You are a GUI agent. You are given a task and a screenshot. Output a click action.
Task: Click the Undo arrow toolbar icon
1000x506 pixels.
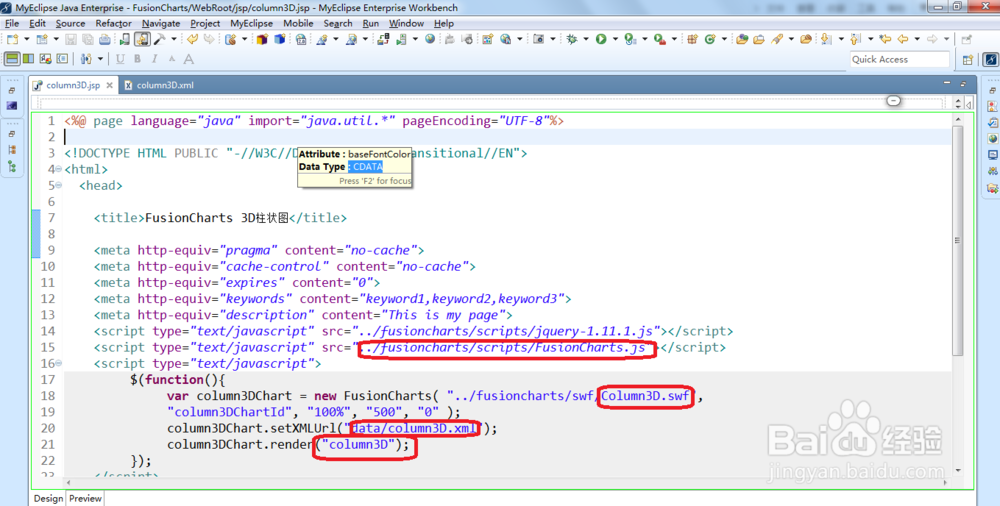click(x=193, y=39)
